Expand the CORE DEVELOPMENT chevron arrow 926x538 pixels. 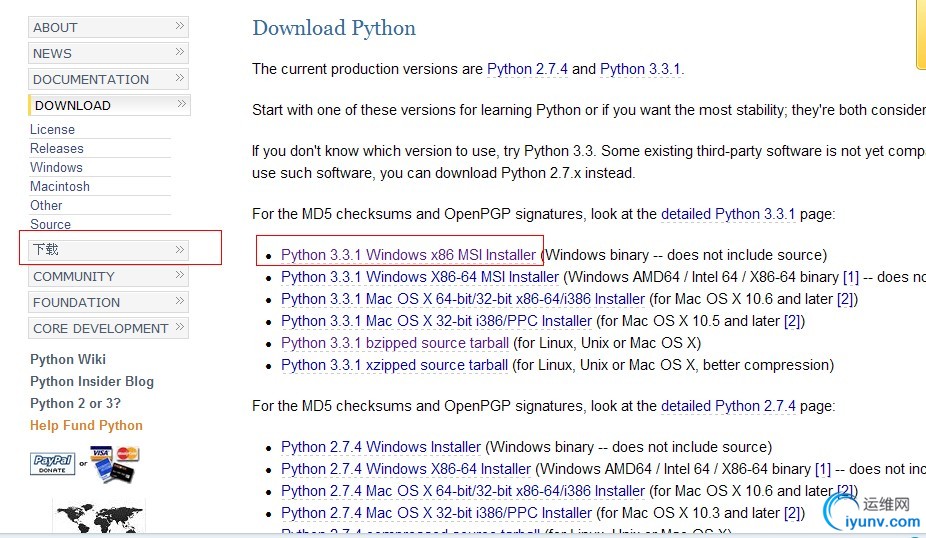[180, 327]
